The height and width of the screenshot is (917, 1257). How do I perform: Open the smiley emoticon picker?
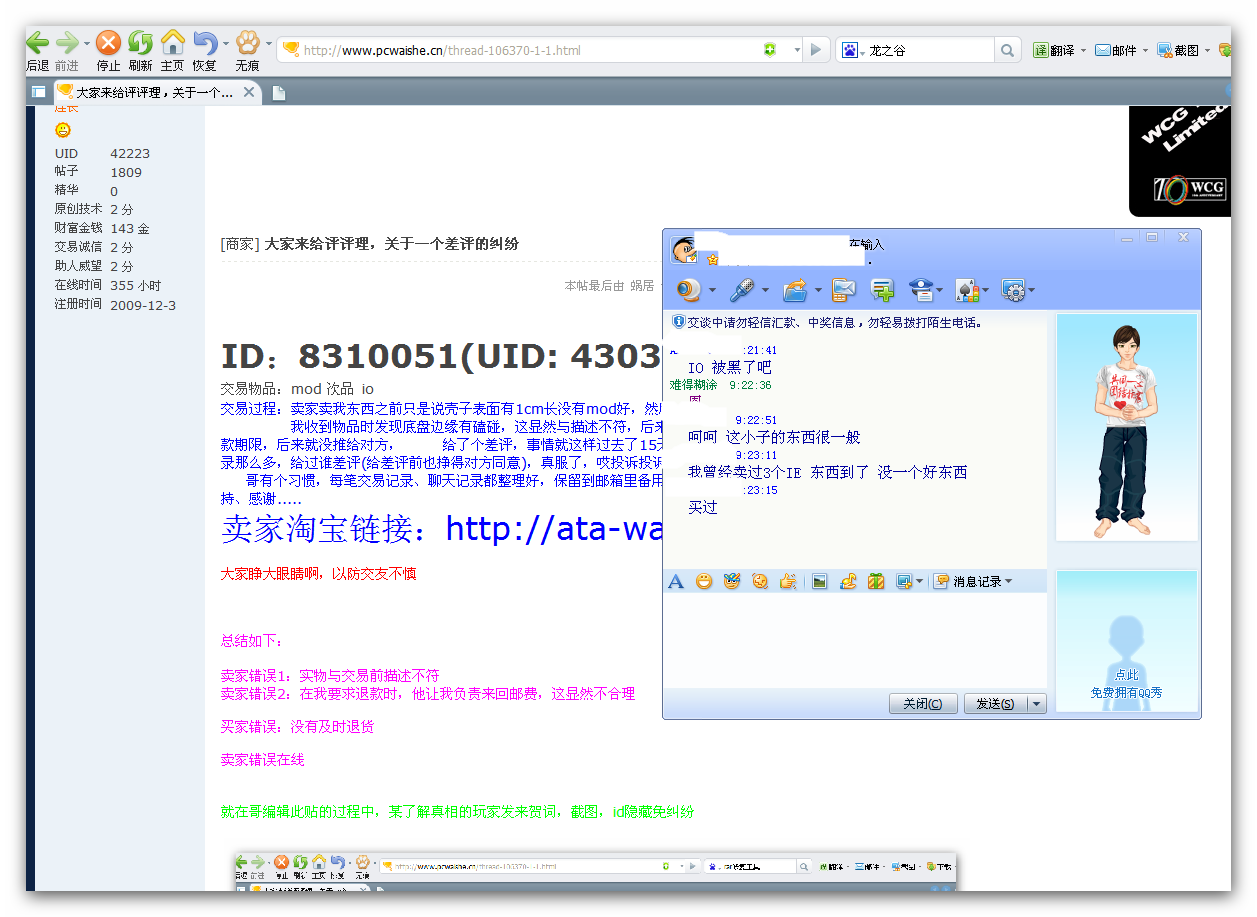pyautogui.click(x=704, y=581)
